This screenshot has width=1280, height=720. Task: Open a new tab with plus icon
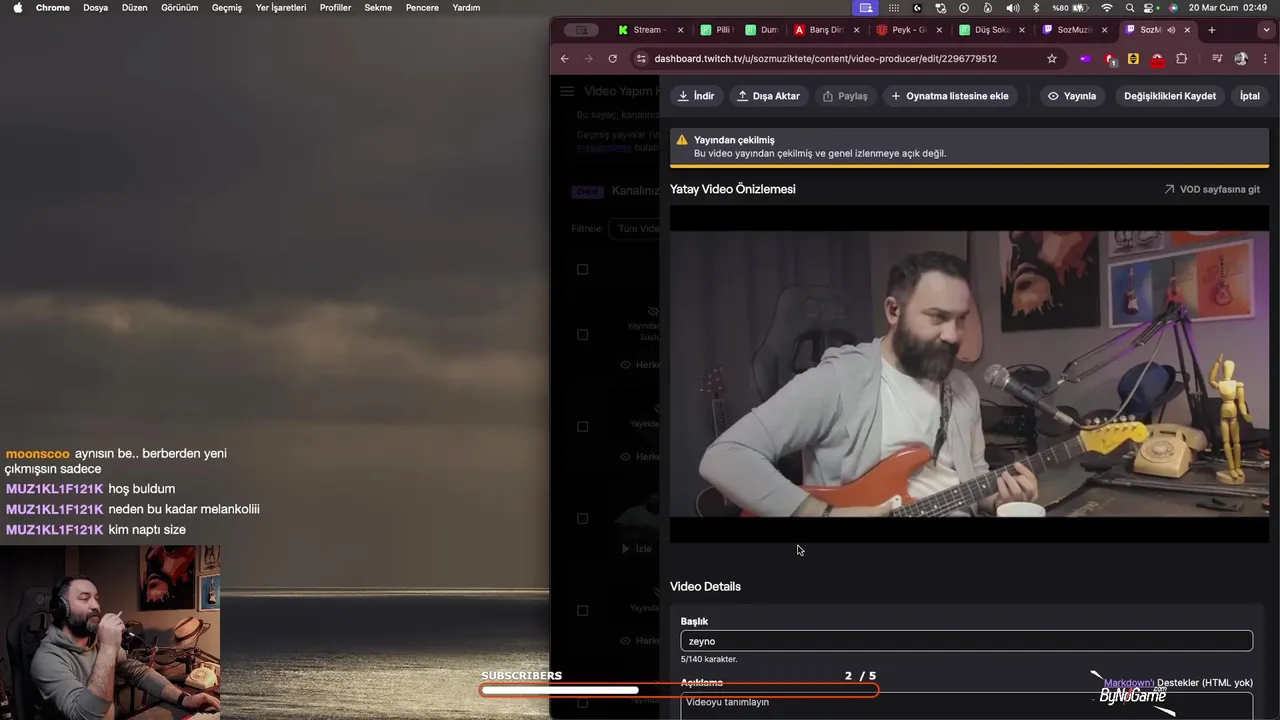[x=1212, y=30]
